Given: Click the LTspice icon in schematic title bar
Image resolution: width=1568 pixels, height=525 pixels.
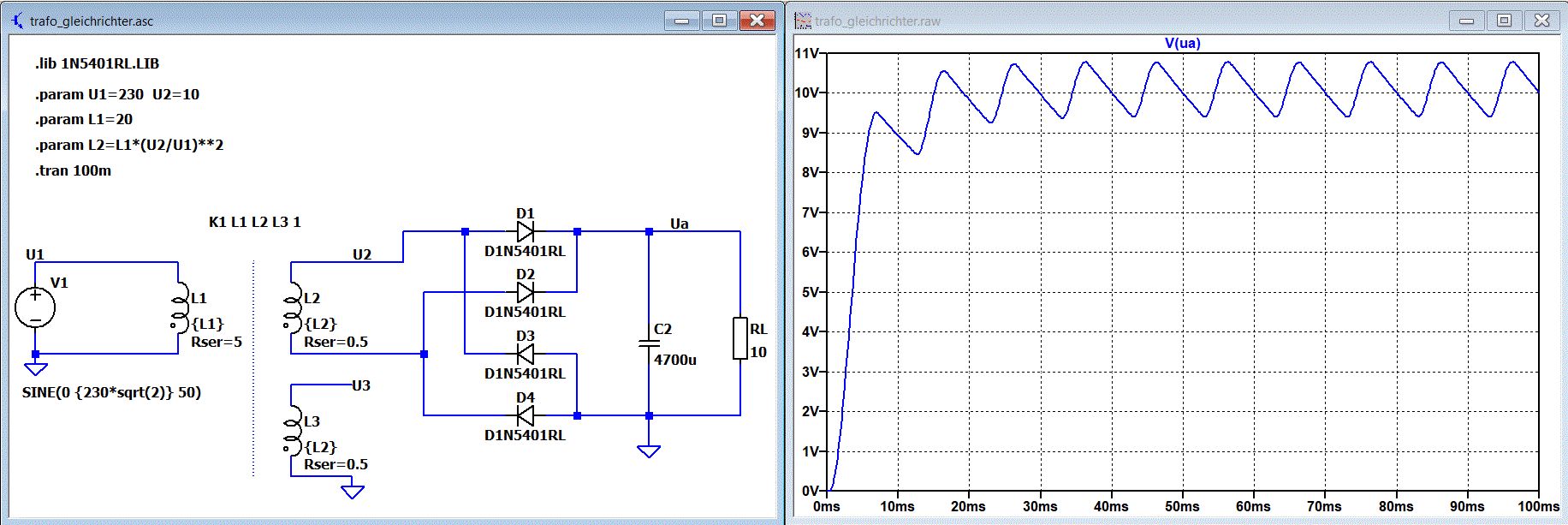Looking at the screenshot, I should 16,21.
